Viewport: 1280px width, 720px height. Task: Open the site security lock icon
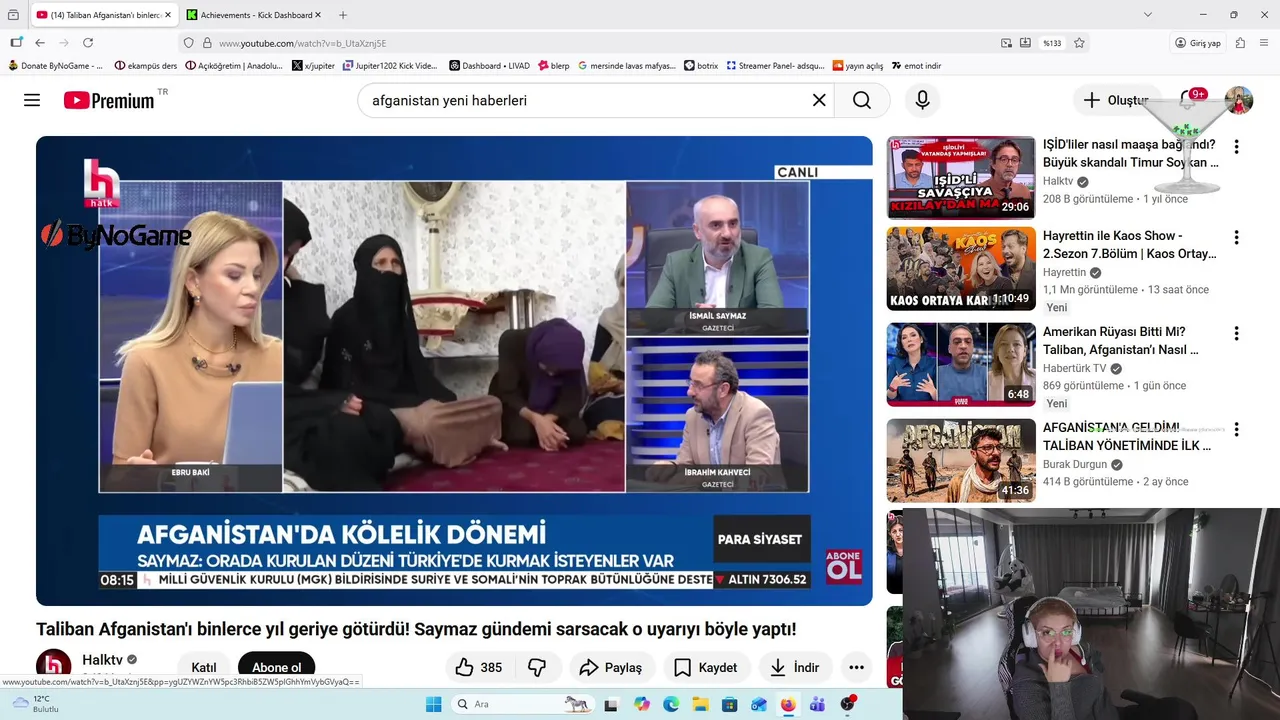(207, 43)
